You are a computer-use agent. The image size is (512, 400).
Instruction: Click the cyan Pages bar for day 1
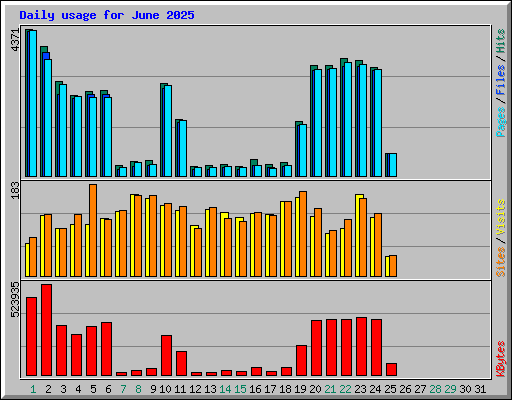click(x=33, y=103)
